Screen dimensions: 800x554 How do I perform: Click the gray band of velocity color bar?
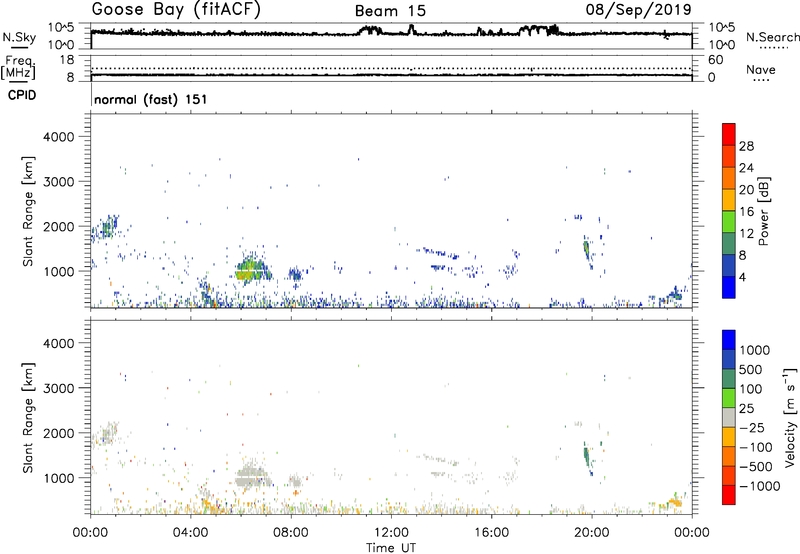pyautogui.click(x=729, y=417)
